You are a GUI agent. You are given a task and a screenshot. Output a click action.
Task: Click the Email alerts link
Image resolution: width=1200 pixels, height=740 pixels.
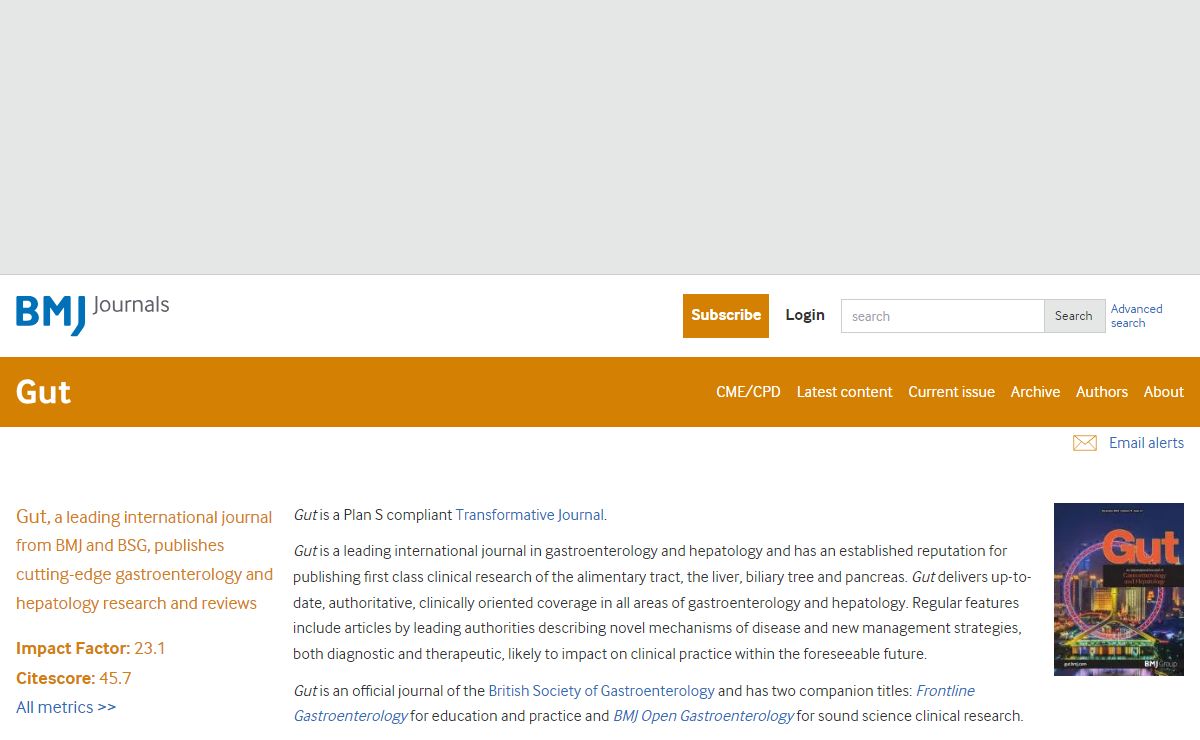[x=1146, y=443]
